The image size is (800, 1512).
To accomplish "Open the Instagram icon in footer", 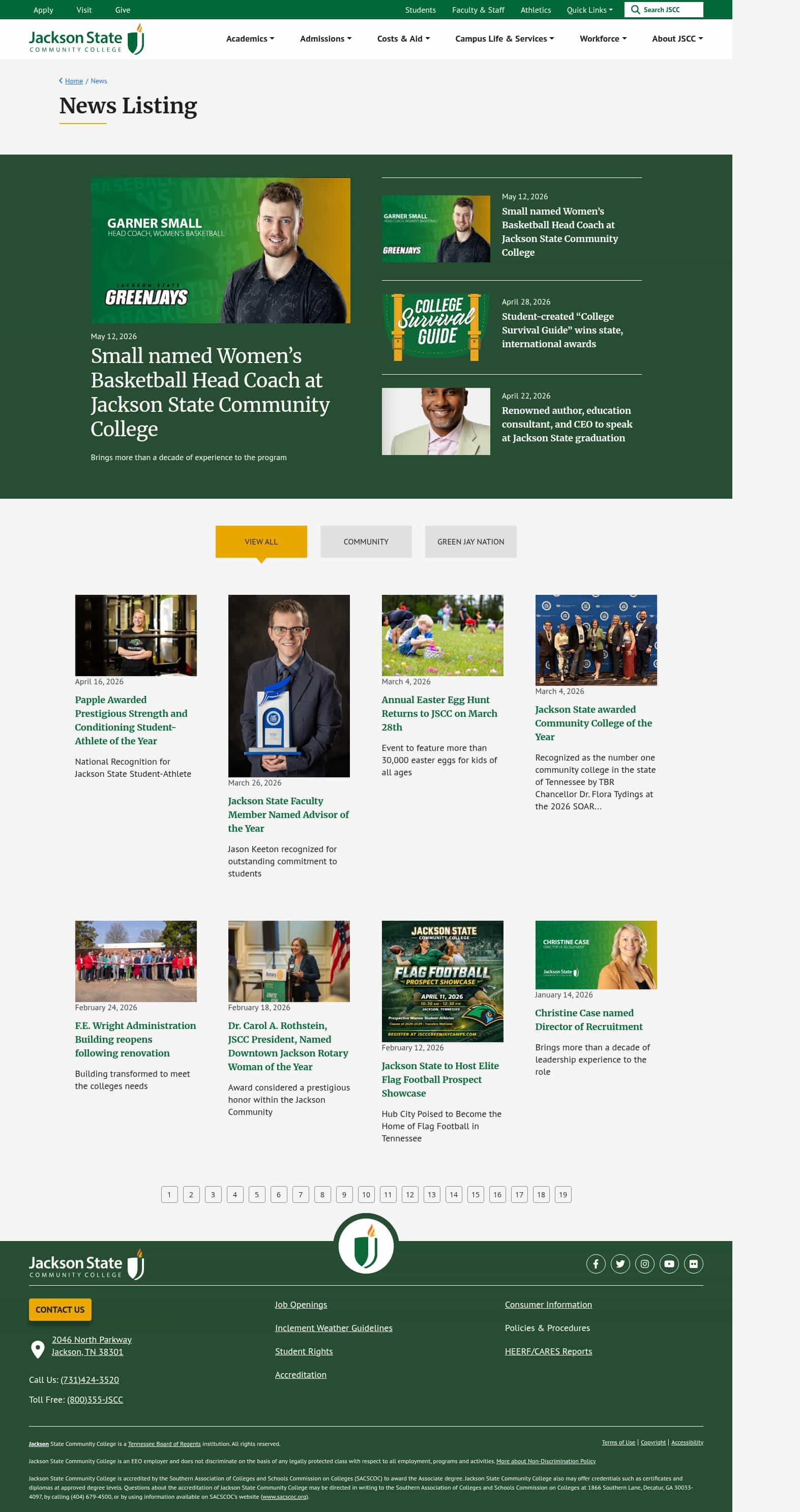I will (644, 1264).
